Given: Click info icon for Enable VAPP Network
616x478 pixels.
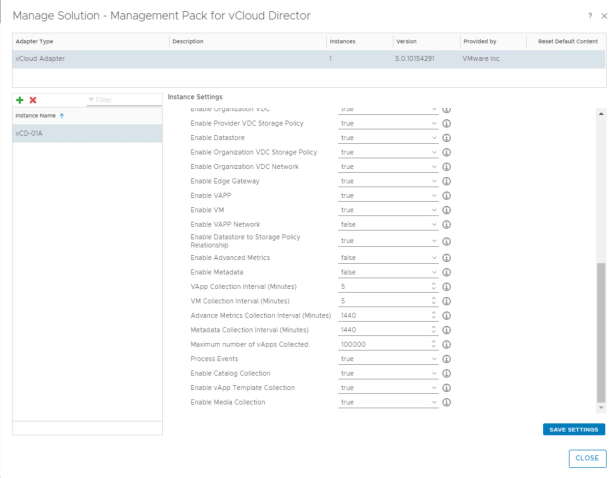Looking at the screenshot, I should pyautogui.click(x=447, y=225).
